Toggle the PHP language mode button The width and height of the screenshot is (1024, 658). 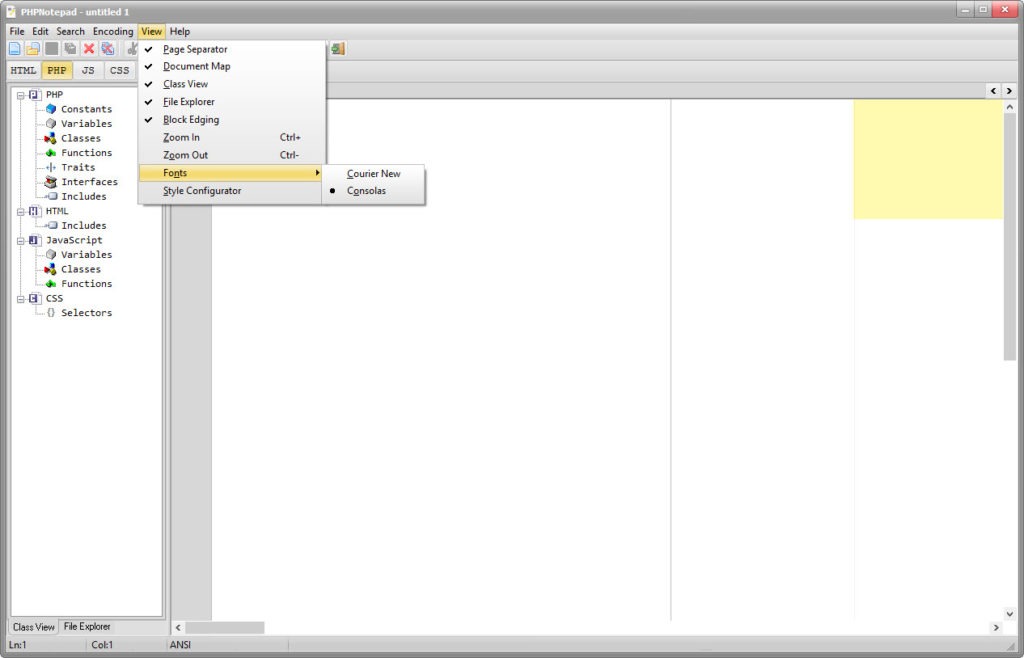[57, 70]
